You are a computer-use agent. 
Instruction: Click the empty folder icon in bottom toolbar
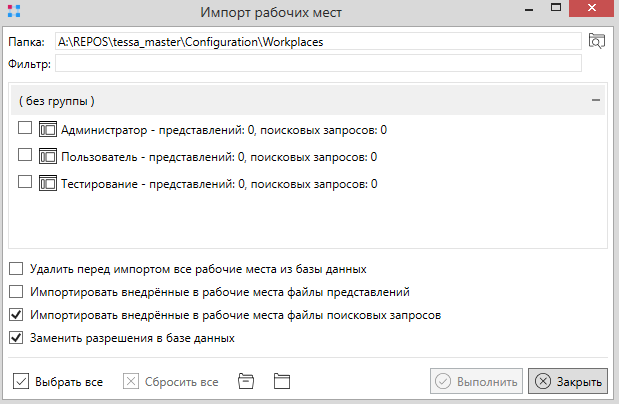281,381
